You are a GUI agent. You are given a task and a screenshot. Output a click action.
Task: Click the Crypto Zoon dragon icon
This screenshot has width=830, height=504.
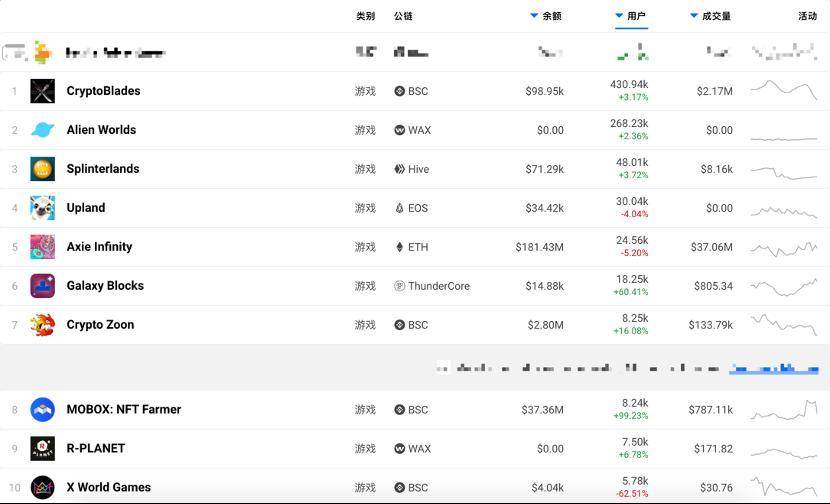click(x=42, y=325)
